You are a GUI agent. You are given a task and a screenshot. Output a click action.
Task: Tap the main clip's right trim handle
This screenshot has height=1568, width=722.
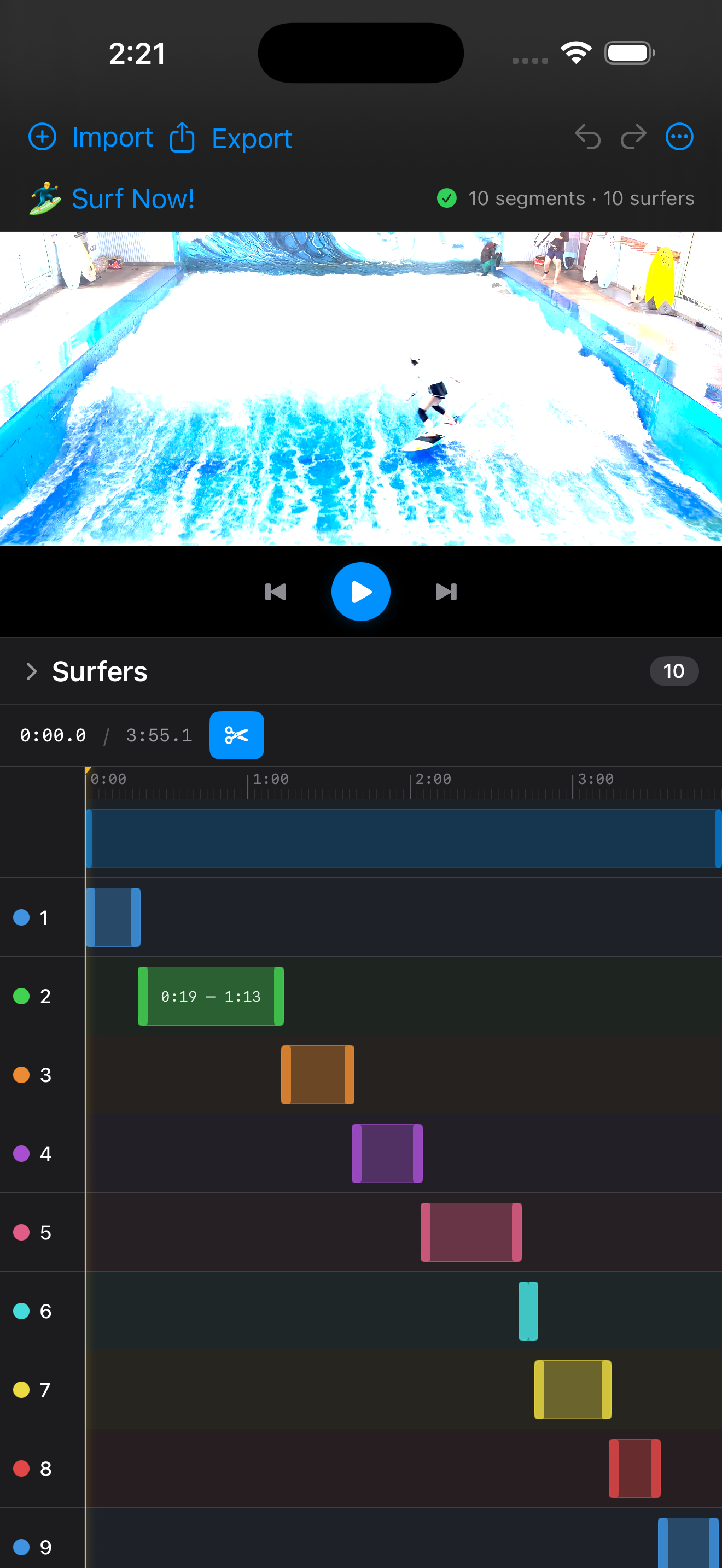click(x=718, y=838)
